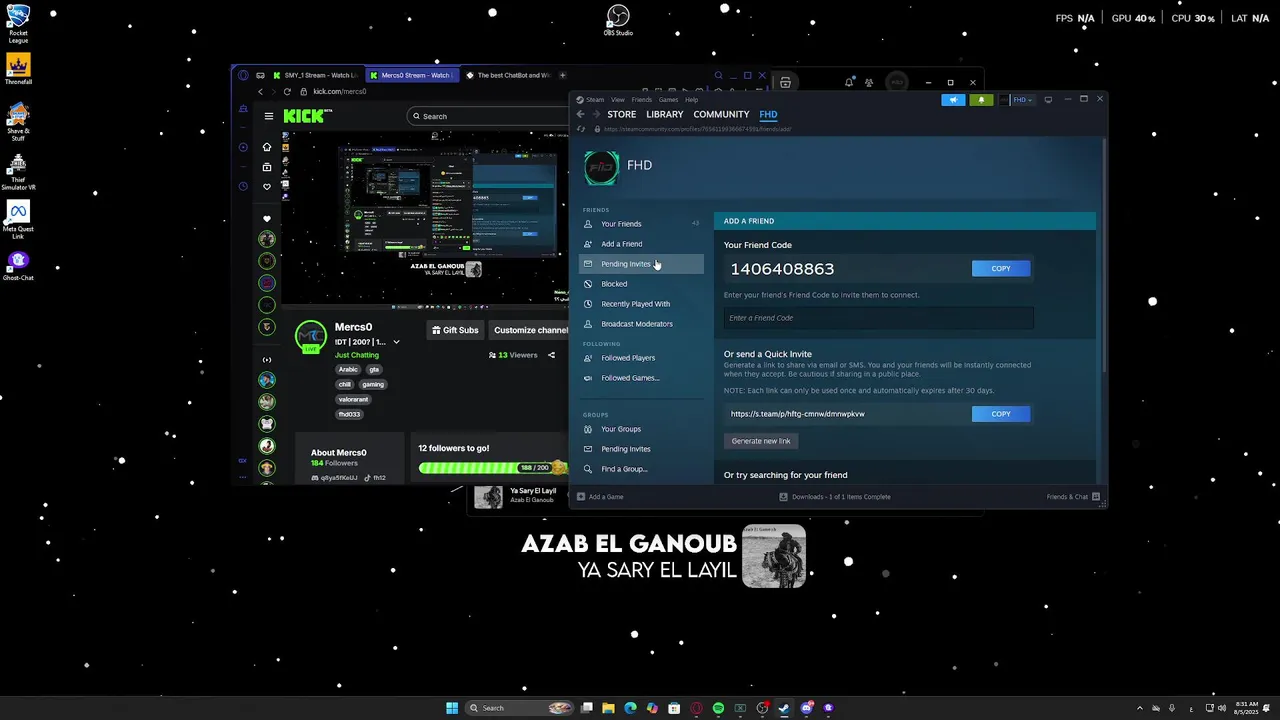Open Discord from taskbar
This screenshot has width=1280, height=720.
point(806,708)
